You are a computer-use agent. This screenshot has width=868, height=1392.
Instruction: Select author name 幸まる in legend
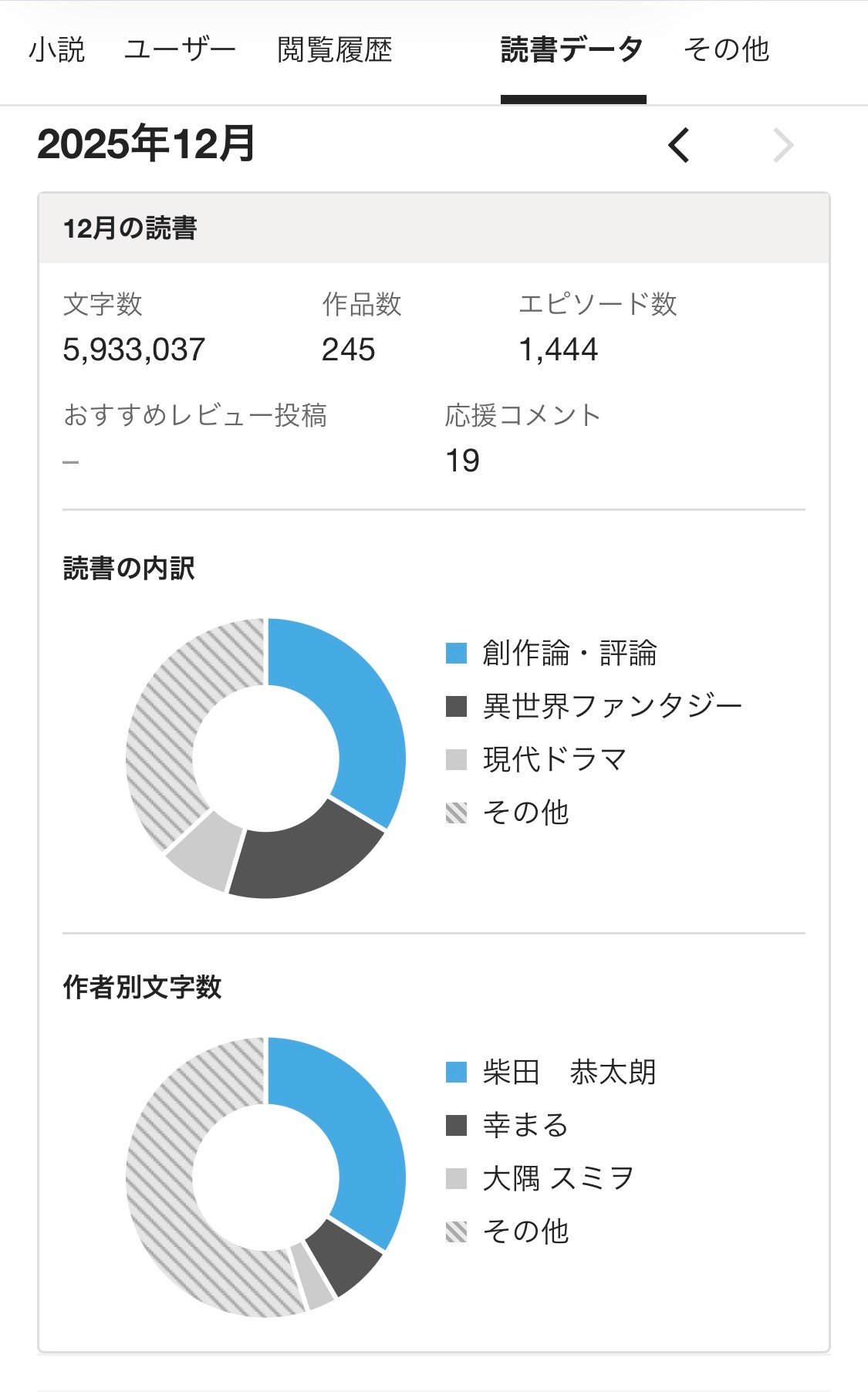click(525, 1125)
